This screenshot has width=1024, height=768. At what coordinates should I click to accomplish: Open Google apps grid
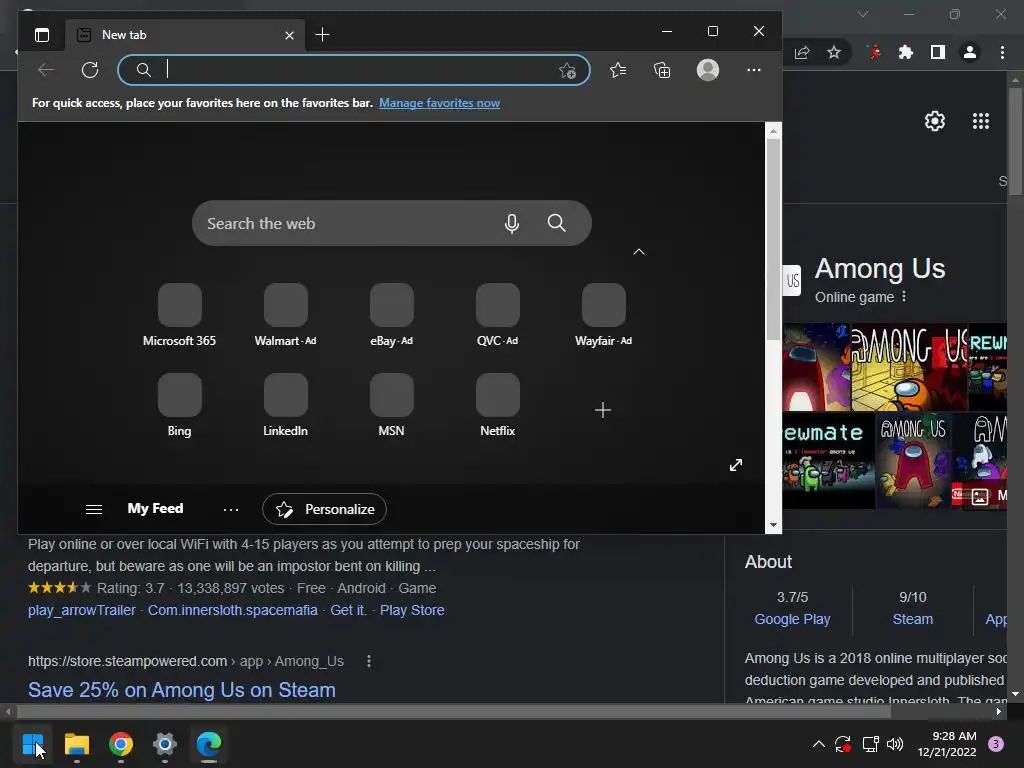981,121
